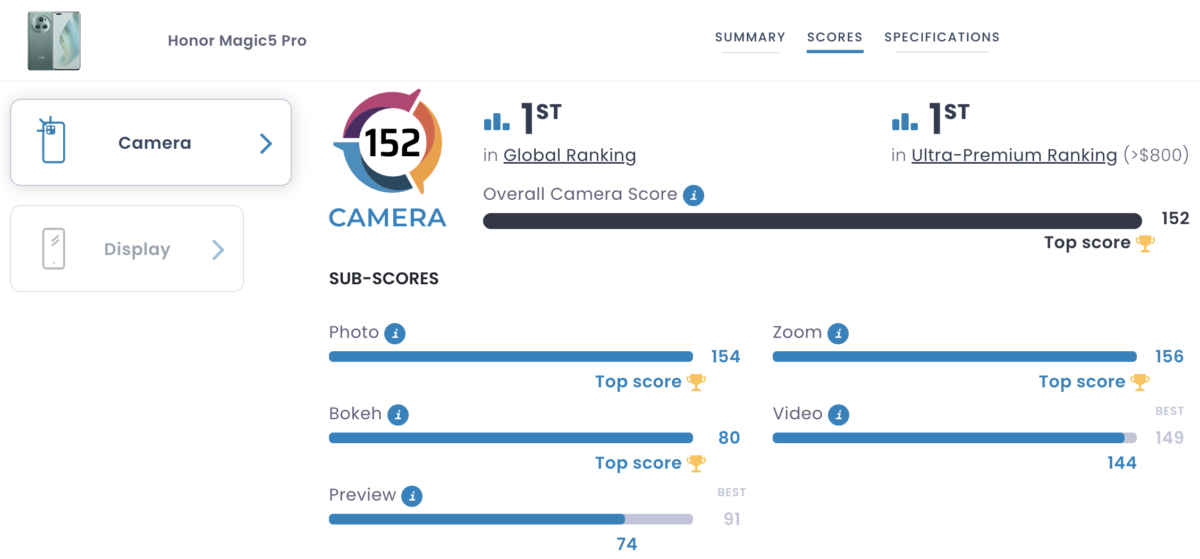The width and height of the screenshot is (1200, 559).
Task: Open the Specifications tab
Action: [x=942, y=38]
